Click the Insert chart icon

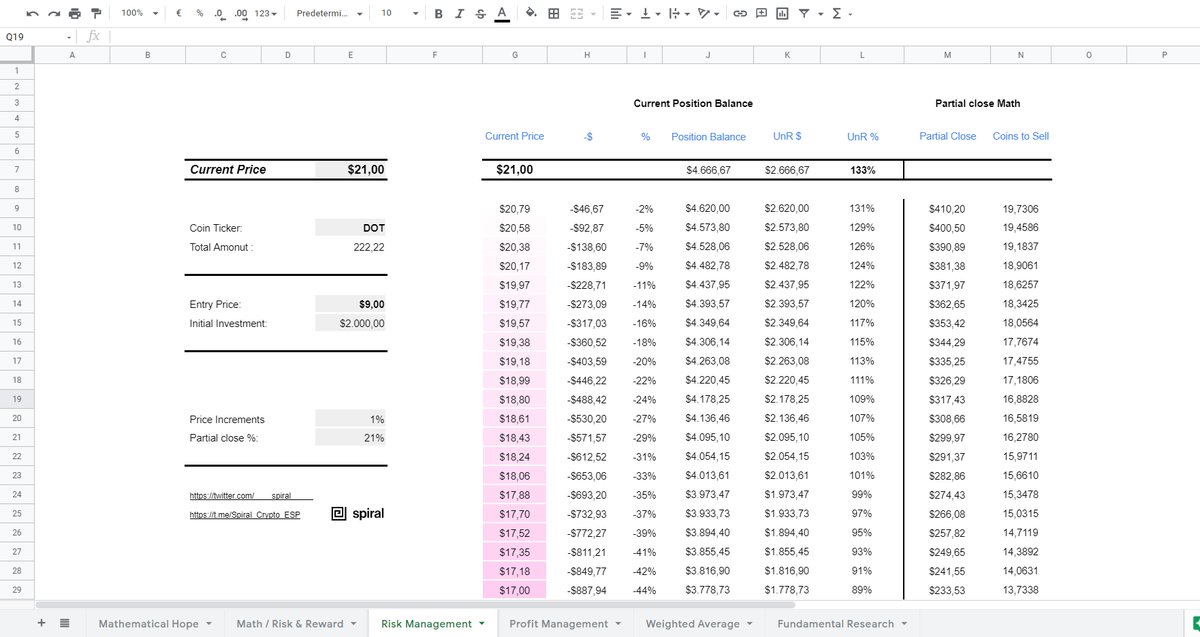[x=781, y=13]
